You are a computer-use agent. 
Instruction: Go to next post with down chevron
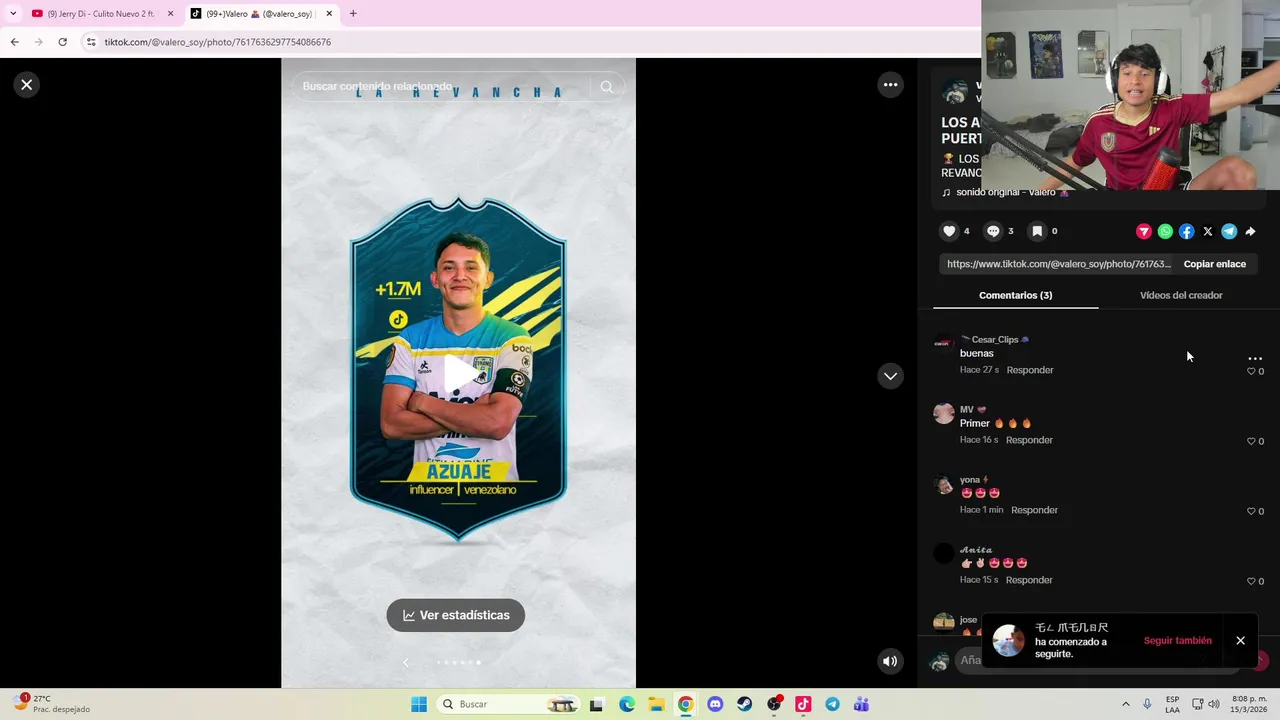tap(890, 376)
